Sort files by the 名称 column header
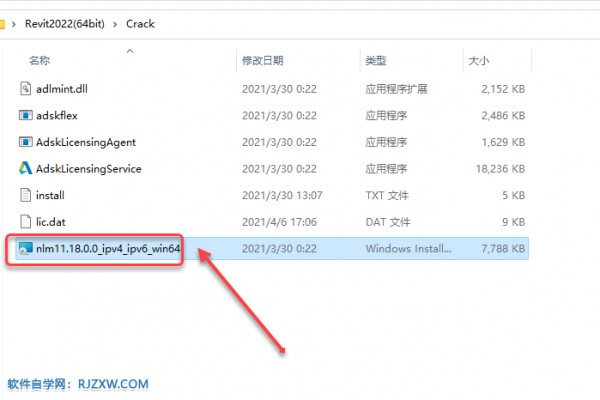Screen dimensions: 600x400 tap(39, 60)
